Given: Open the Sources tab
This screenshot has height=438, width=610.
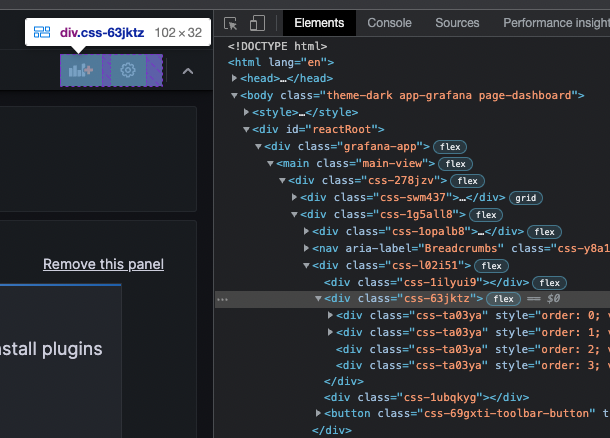Looking at the screenshot, I should click(457, 23).
